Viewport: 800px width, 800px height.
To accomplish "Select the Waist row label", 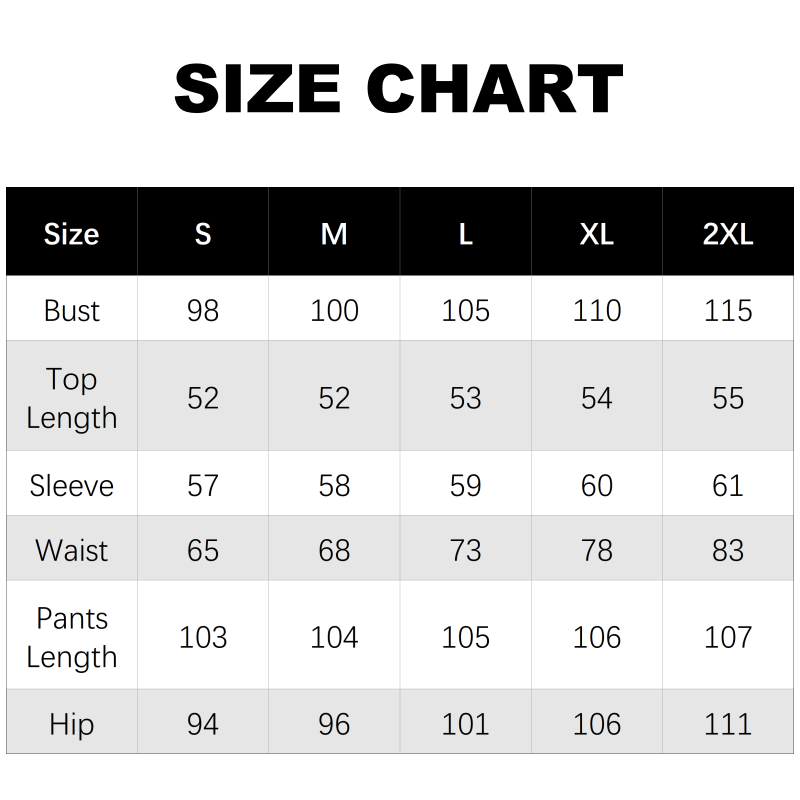I will [x=71, y=550].
